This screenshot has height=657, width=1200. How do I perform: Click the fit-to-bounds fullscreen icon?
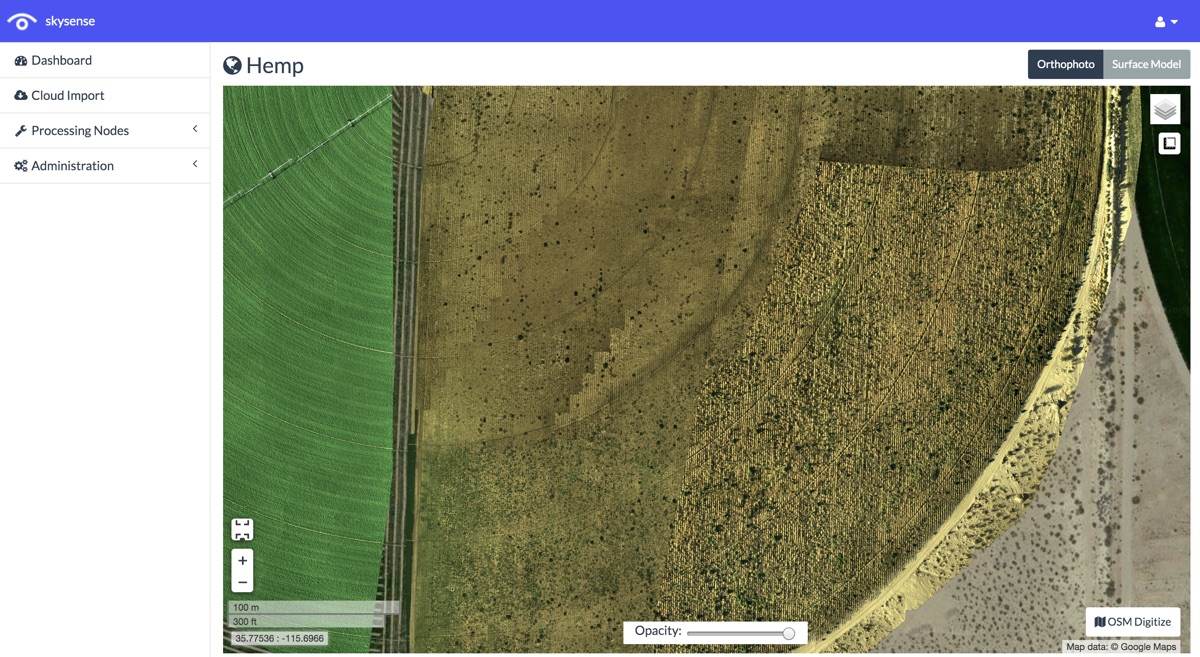pos(242,529)
